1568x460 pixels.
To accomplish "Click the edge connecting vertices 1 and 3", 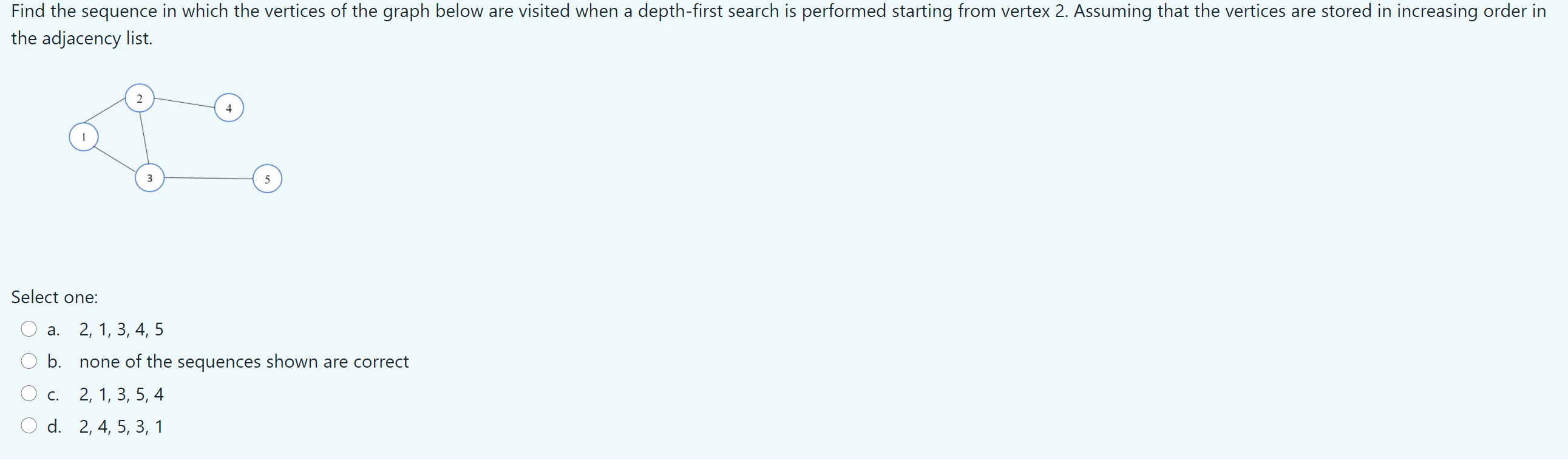I will [x=115, y=159].
